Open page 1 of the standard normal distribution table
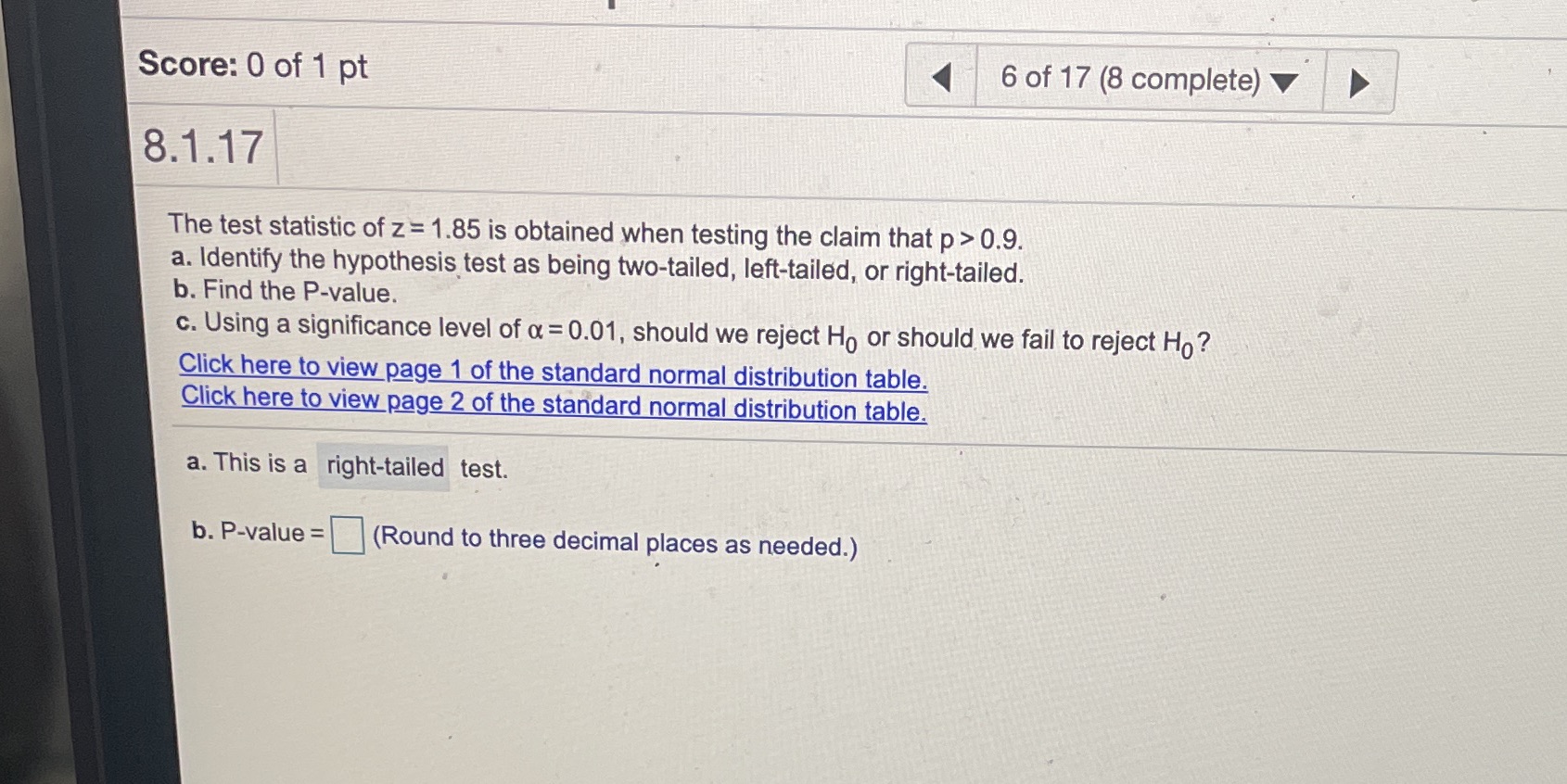 point(554,372)
